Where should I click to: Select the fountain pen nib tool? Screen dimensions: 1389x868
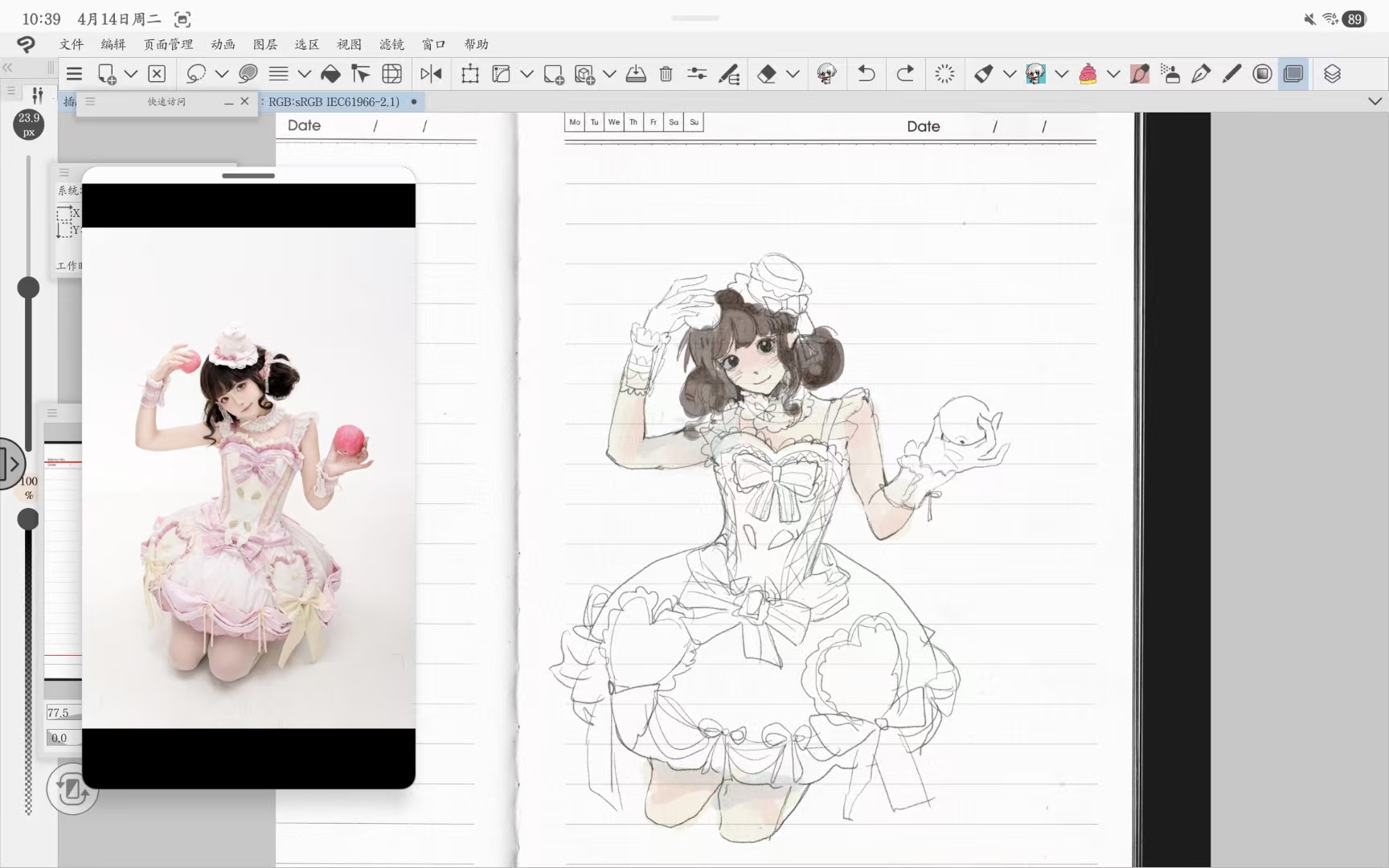point(1201,74)
